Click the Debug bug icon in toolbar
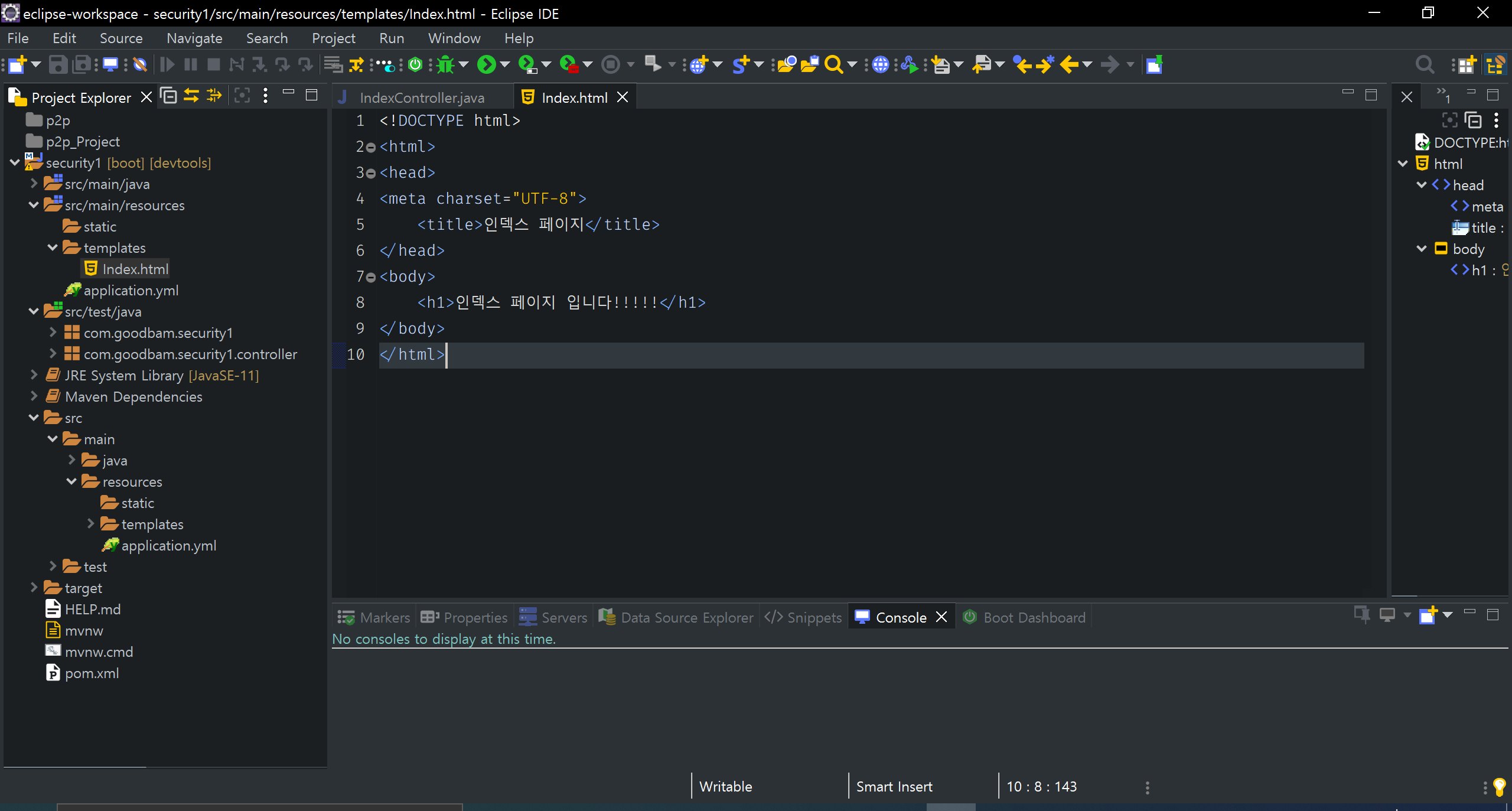The height and width of the screenshot is (811, 1512). tap(445, 64)
